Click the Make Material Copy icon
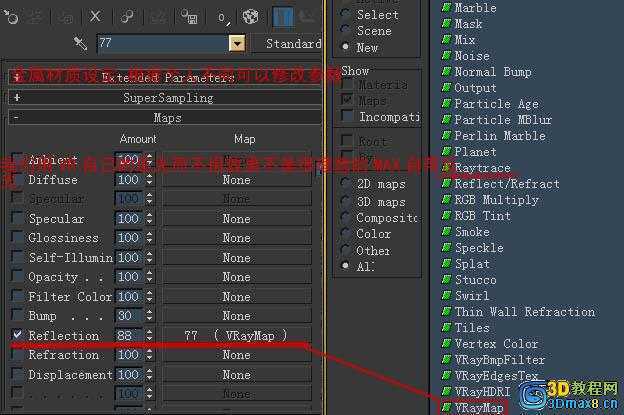624x415 pixels. click(127, 16)
